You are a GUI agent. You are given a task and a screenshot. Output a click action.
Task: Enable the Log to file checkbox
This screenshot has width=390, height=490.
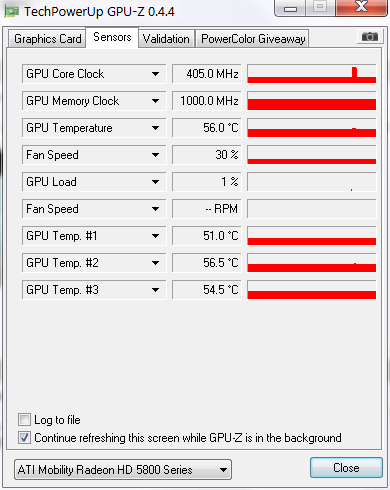point(24,420)
